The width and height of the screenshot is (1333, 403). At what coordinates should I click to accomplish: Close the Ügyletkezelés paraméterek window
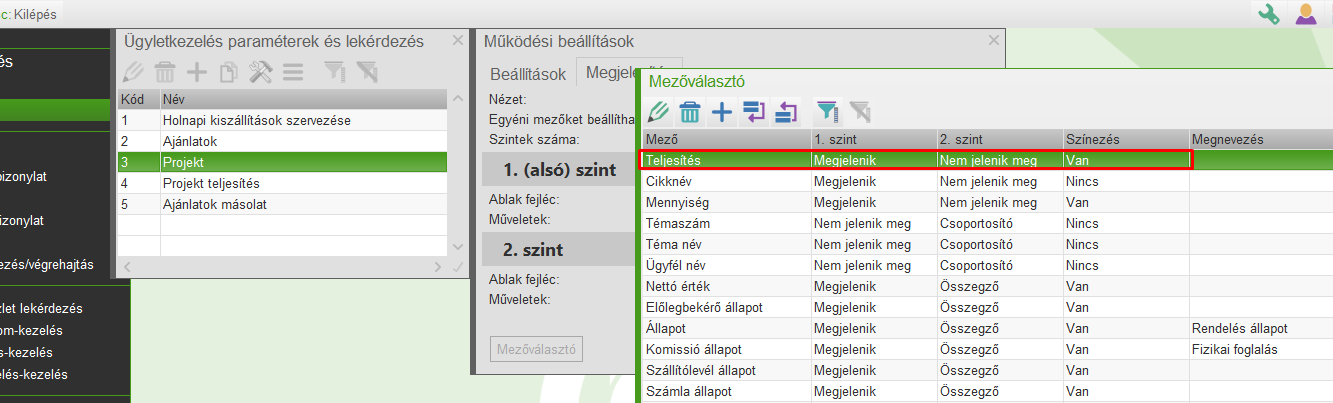point(458,41)
